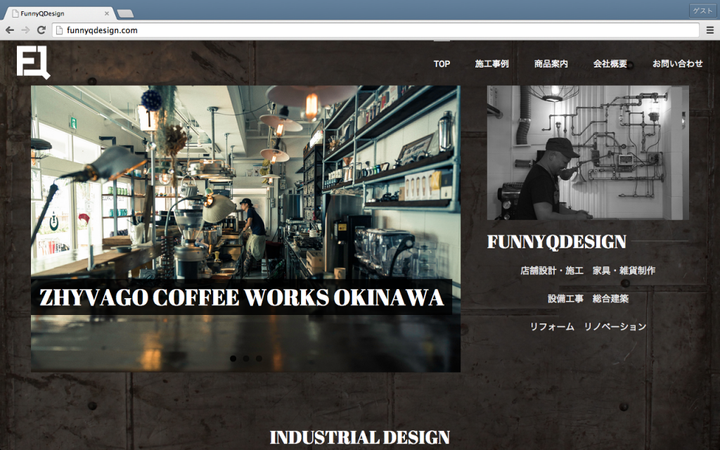Click the INDUSTRIAL DESIGN heading
Viewport: 720px width, 450px height.
[x=360, y=437]
